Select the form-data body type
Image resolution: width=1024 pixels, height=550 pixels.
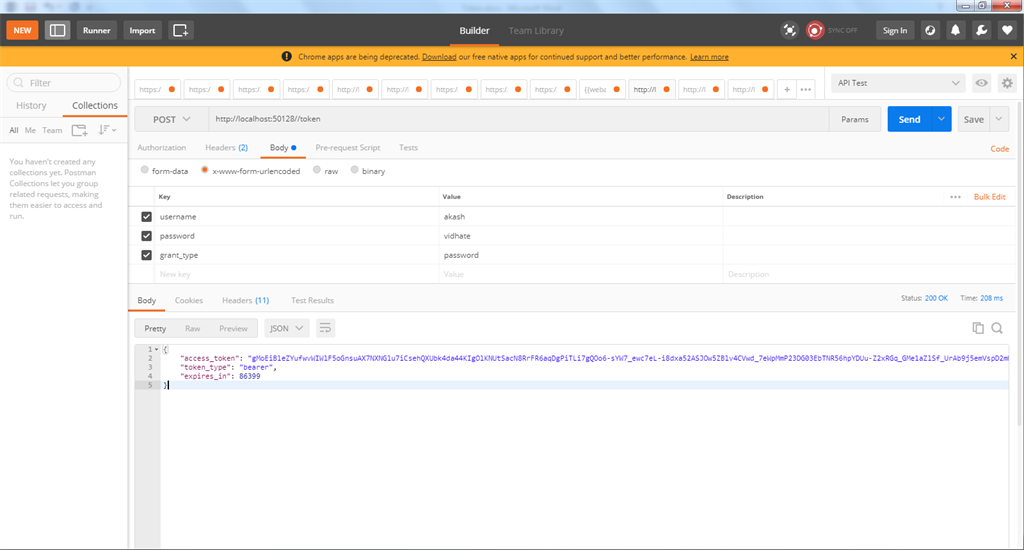[x=144, y=170]
